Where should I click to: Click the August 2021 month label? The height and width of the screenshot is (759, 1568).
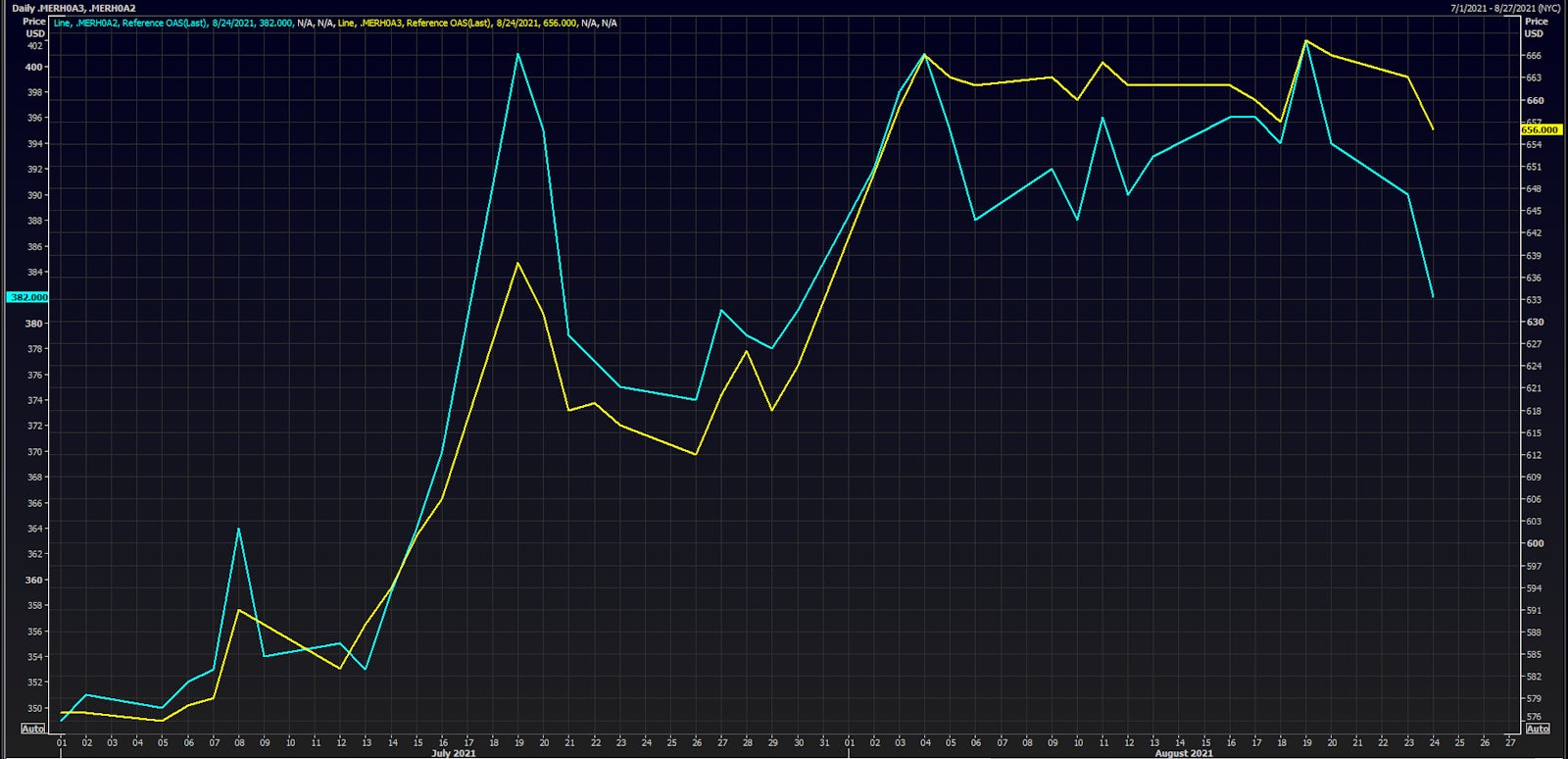(1183, 753)
